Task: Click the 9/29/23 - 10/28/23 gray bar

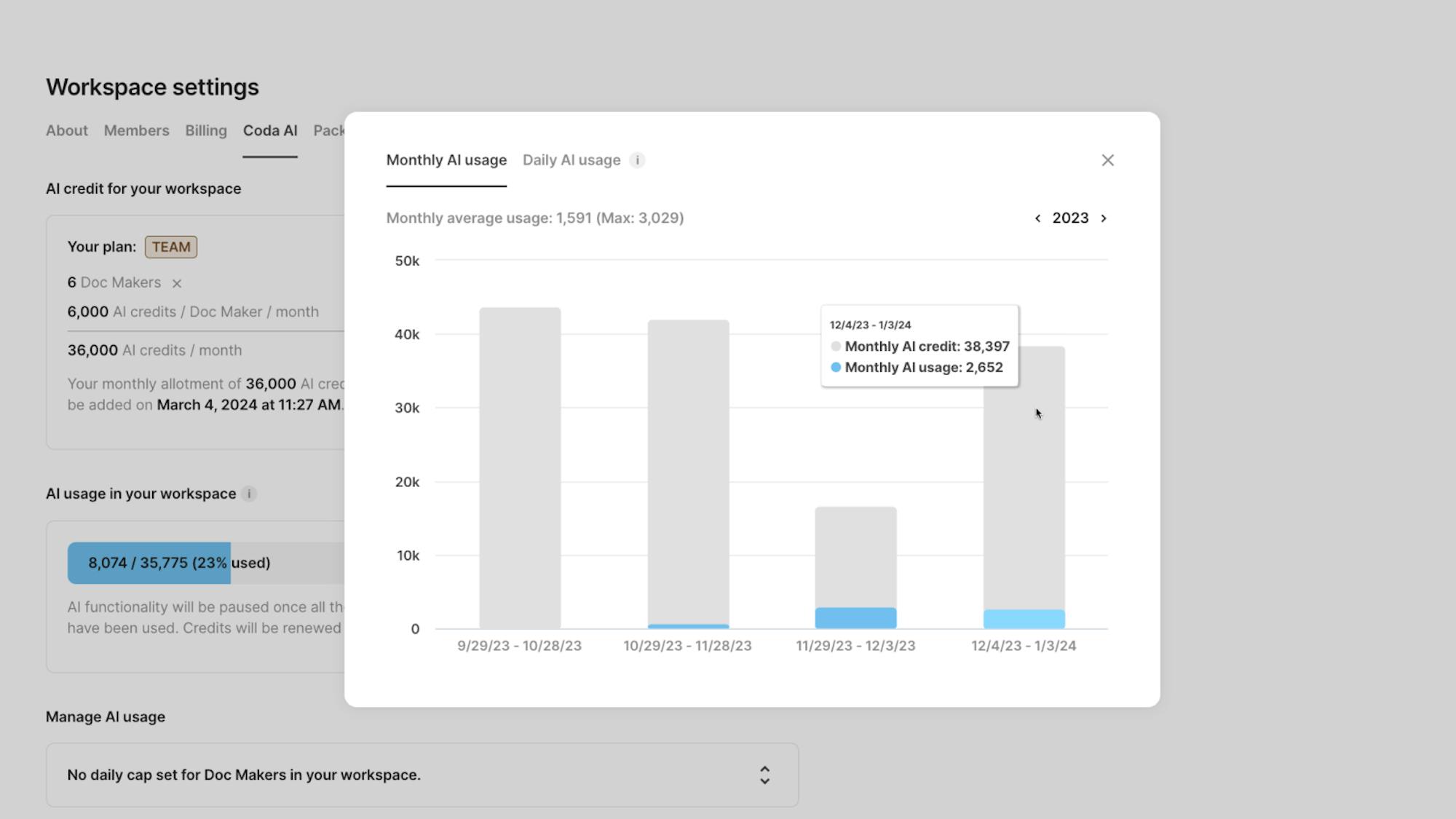Action: [520, 466]
